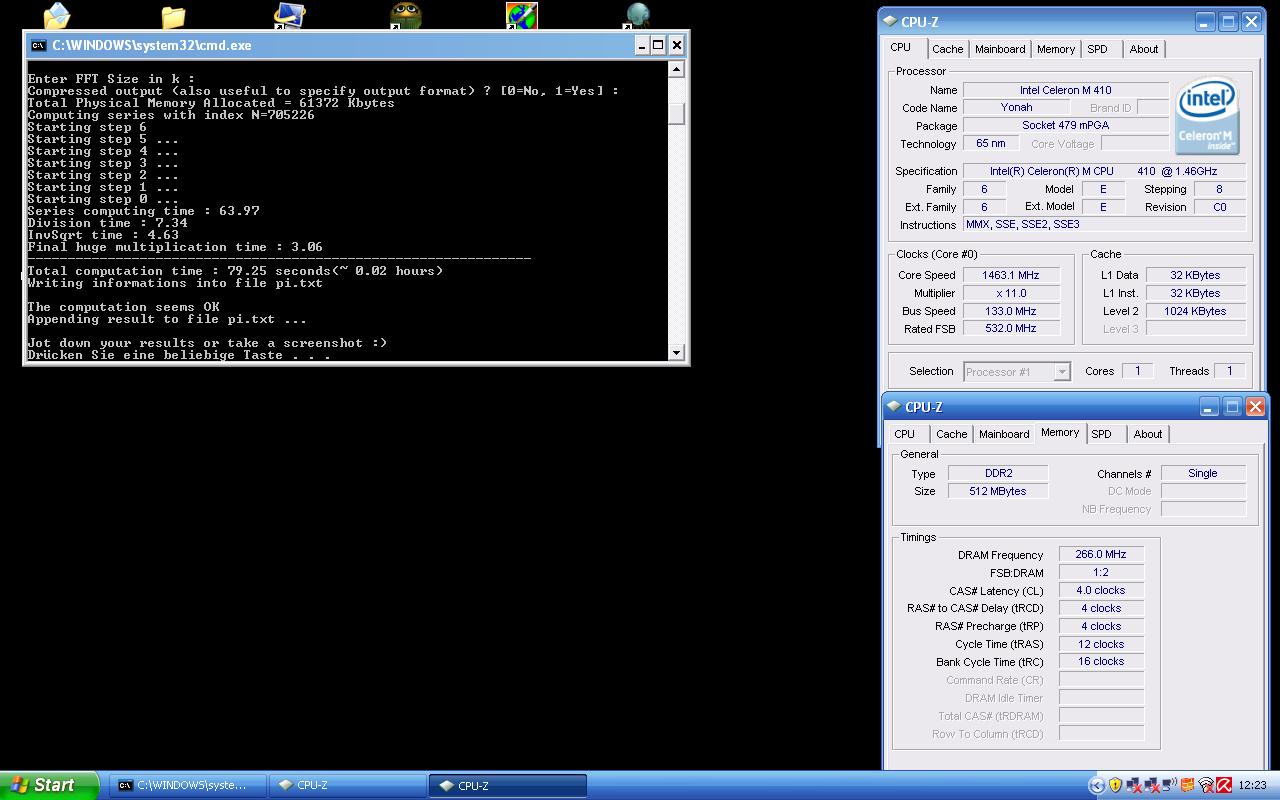The height and width of the screenshot is (800, 1280).
Task: Click the About tab in the CPU-Z window showing Timings
Action: click(1148, 434)
